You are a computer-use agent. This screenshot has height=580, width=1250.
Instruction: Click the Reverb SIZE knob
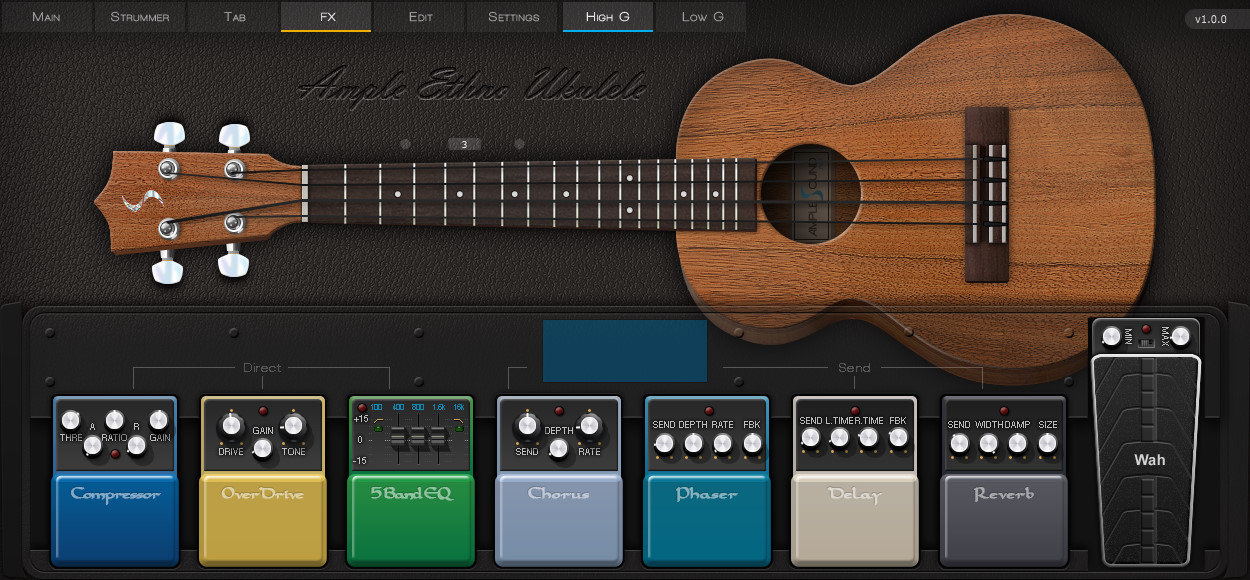(x=1047, y=443)
